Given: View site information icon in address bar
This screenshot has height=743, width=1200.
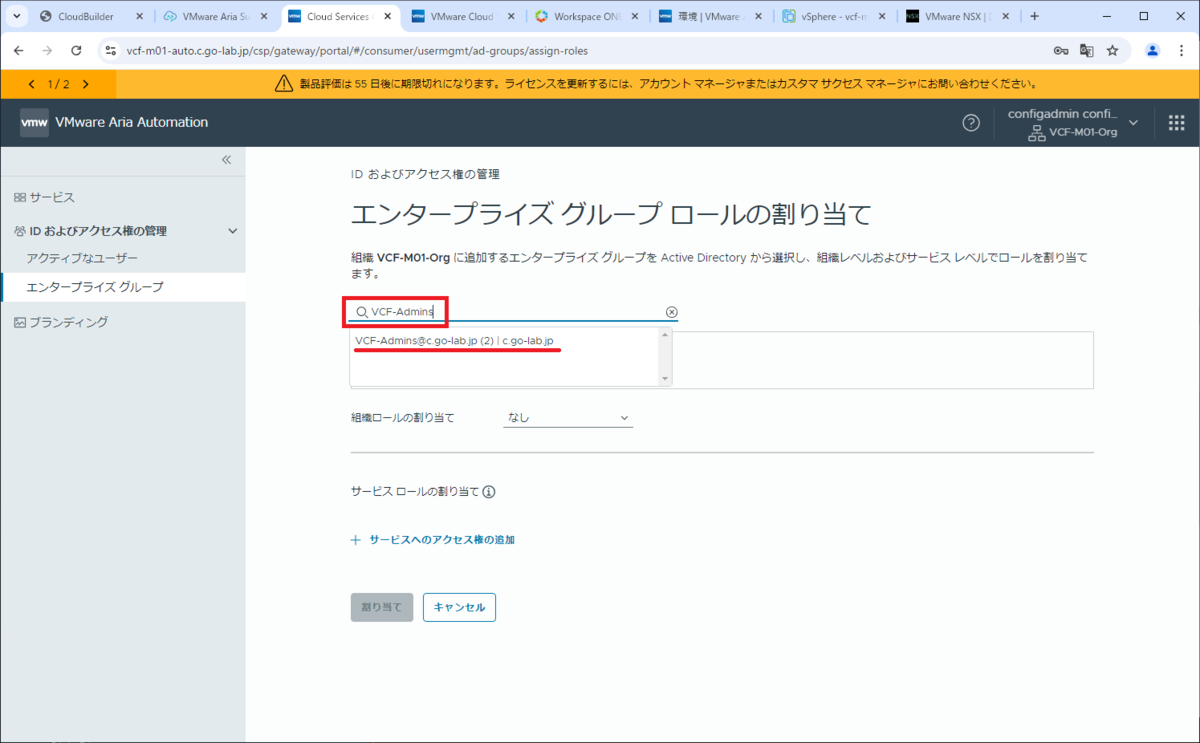Looking at the screenshot, I should coord(110,50).
